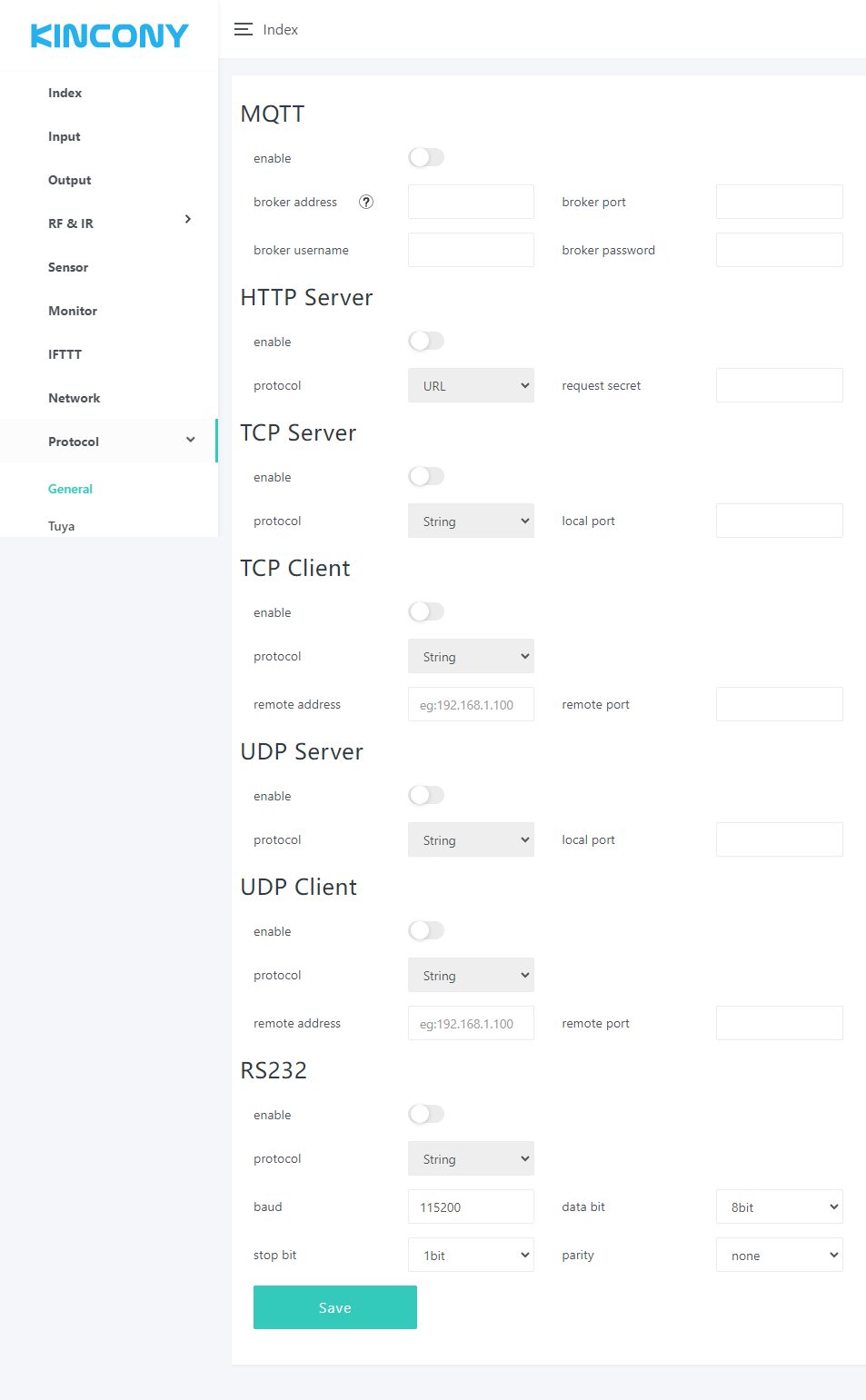Click the Save button
The image size is (866, 1400).
334,1307
